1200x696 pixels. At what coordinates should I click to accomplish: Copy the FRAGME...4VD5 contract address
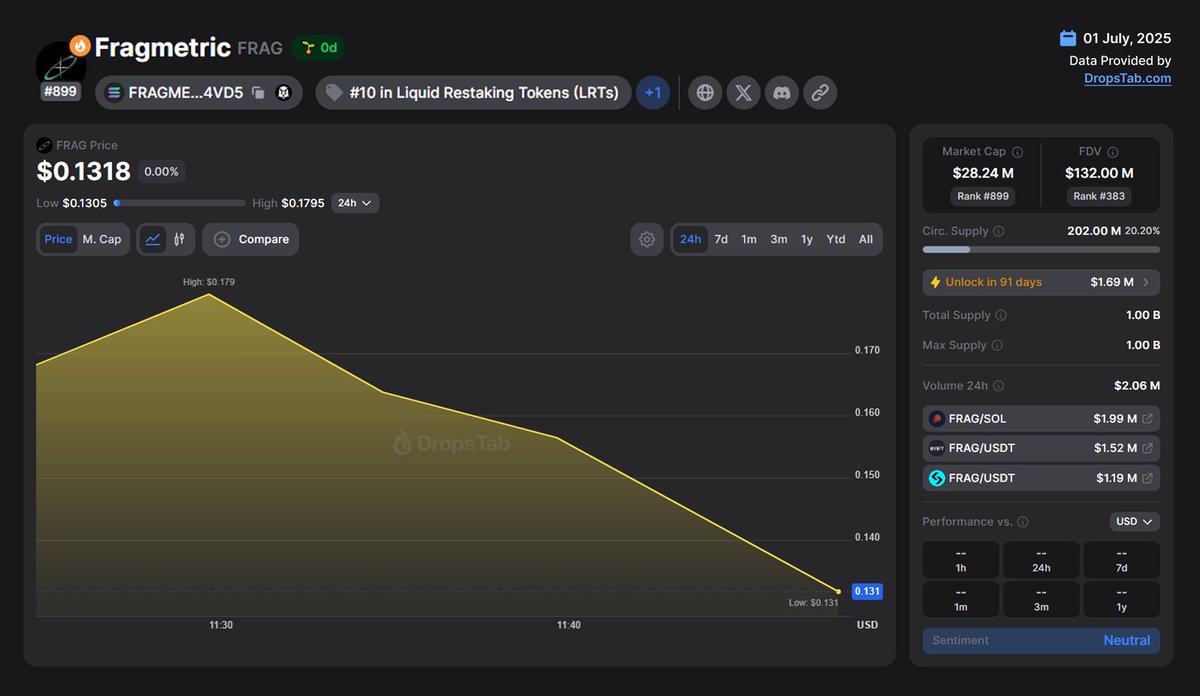[258, 93]
